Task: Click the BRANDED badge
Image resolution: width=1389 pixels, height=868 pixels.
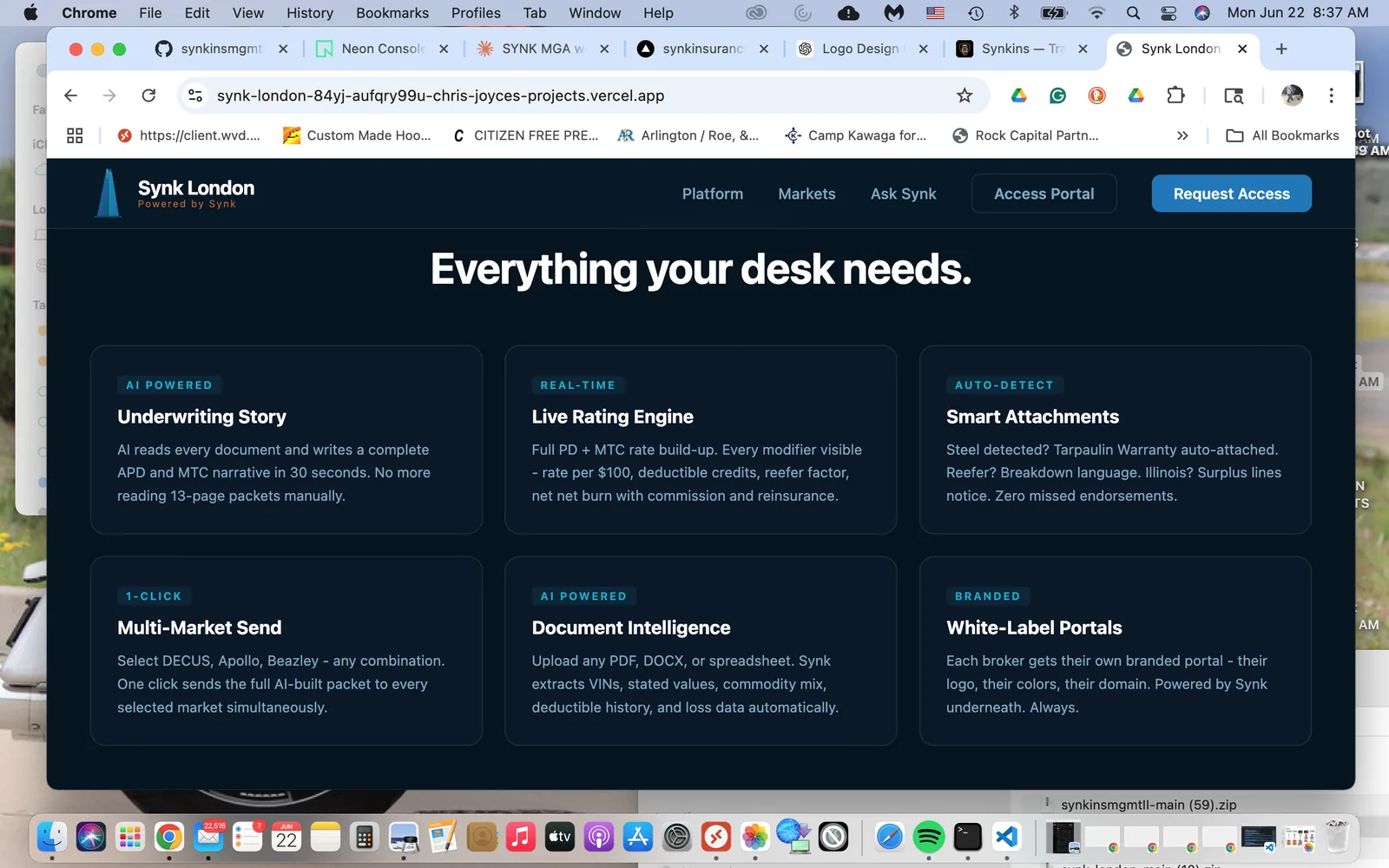Action: click(x=988, y=596)
